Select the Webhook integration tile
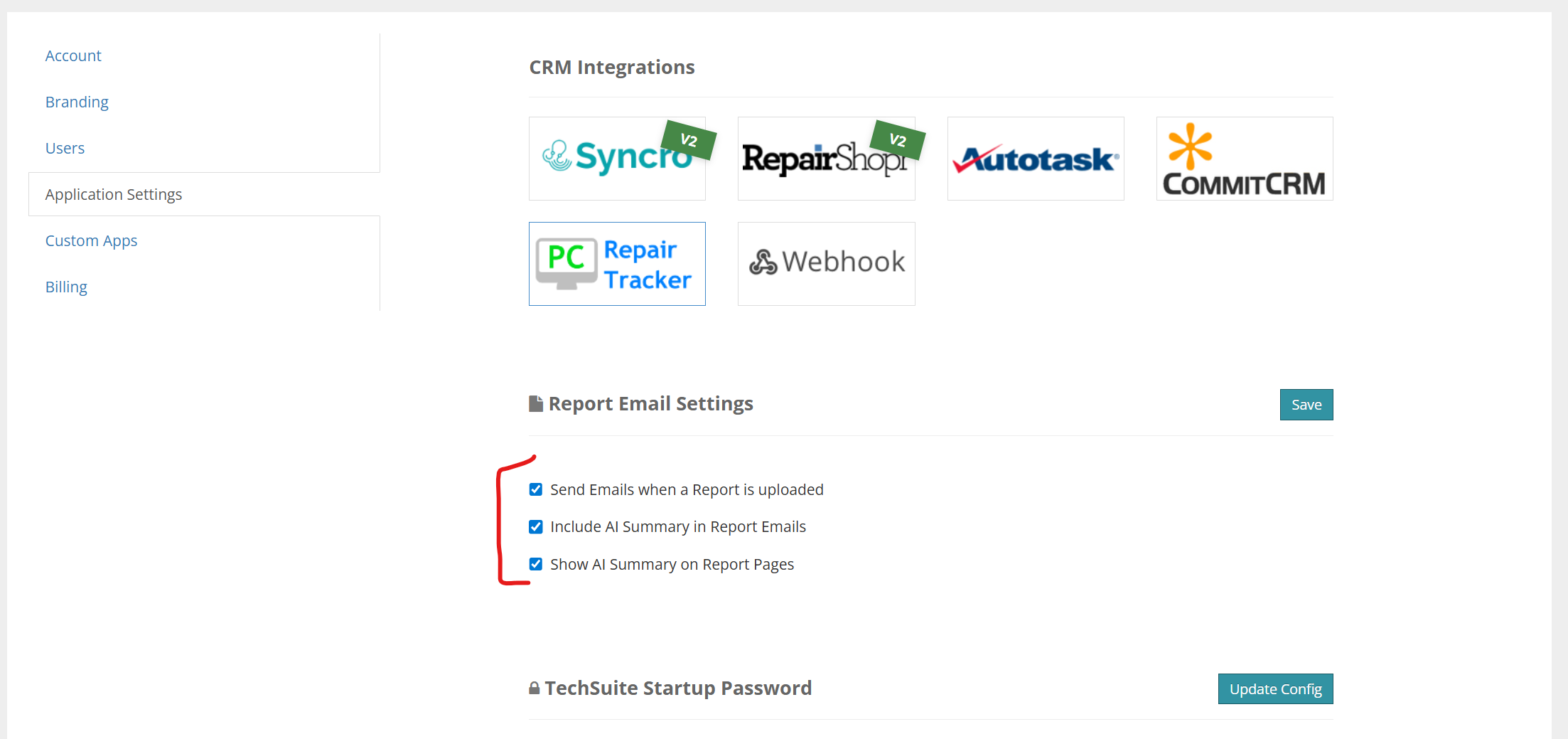This screenshot has width=1568, height=739. tap(826, 264)
